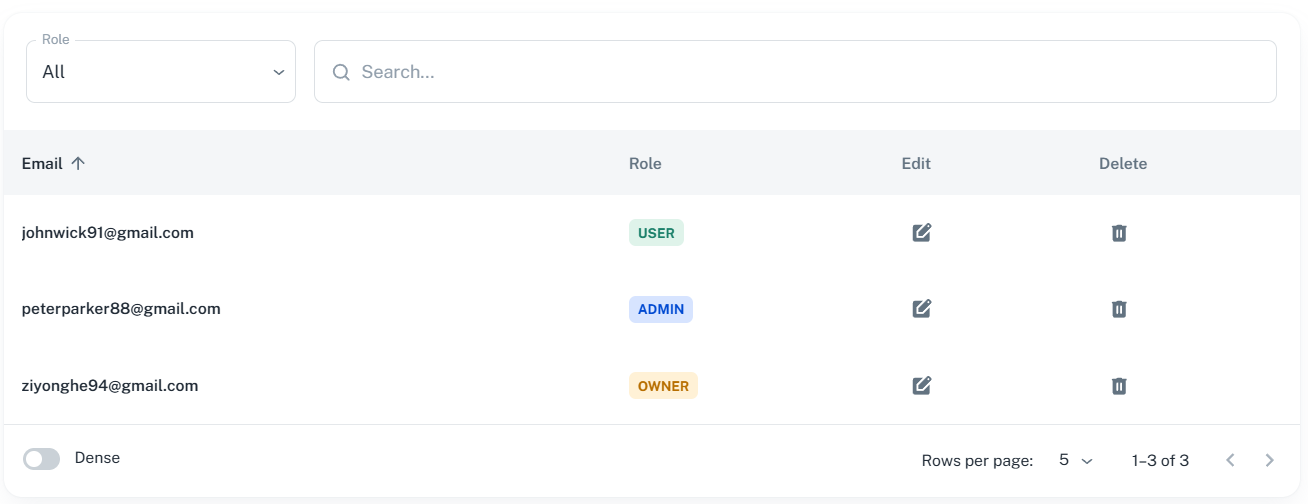
Task: Sort by the Email column header
Action: pyautogui.click(x=42, y=163)
